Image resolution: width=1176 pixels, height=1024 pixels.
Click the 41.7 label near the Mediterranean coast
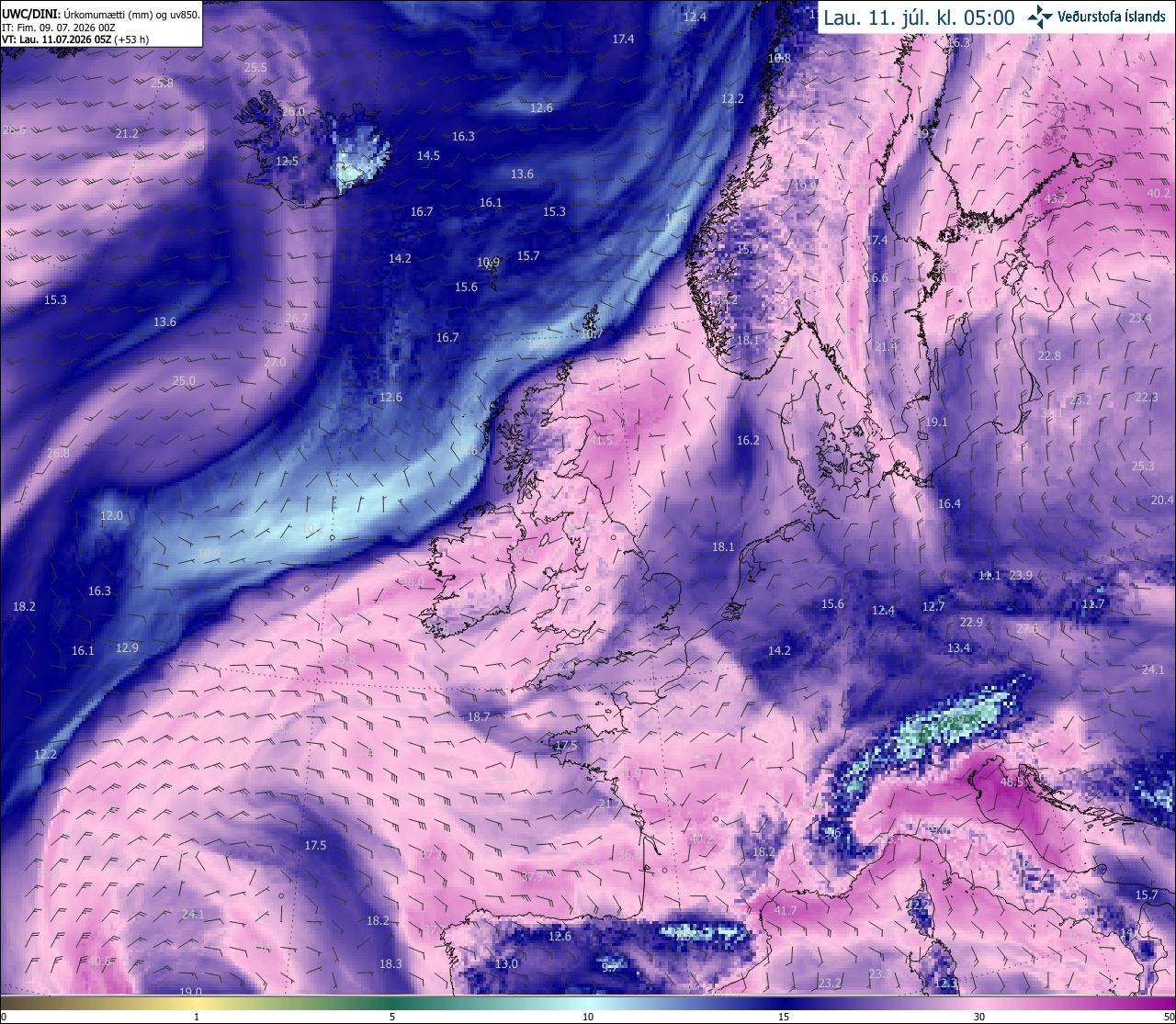click(x=786, y=910)
